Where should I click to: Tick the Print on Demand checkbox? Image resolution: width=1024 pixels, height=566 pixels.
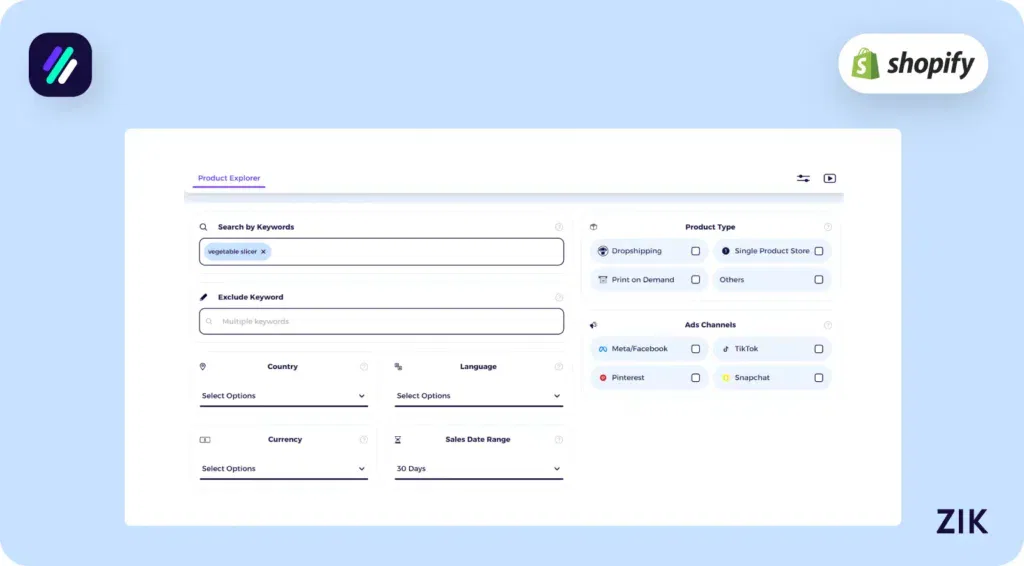click(696, 280)
